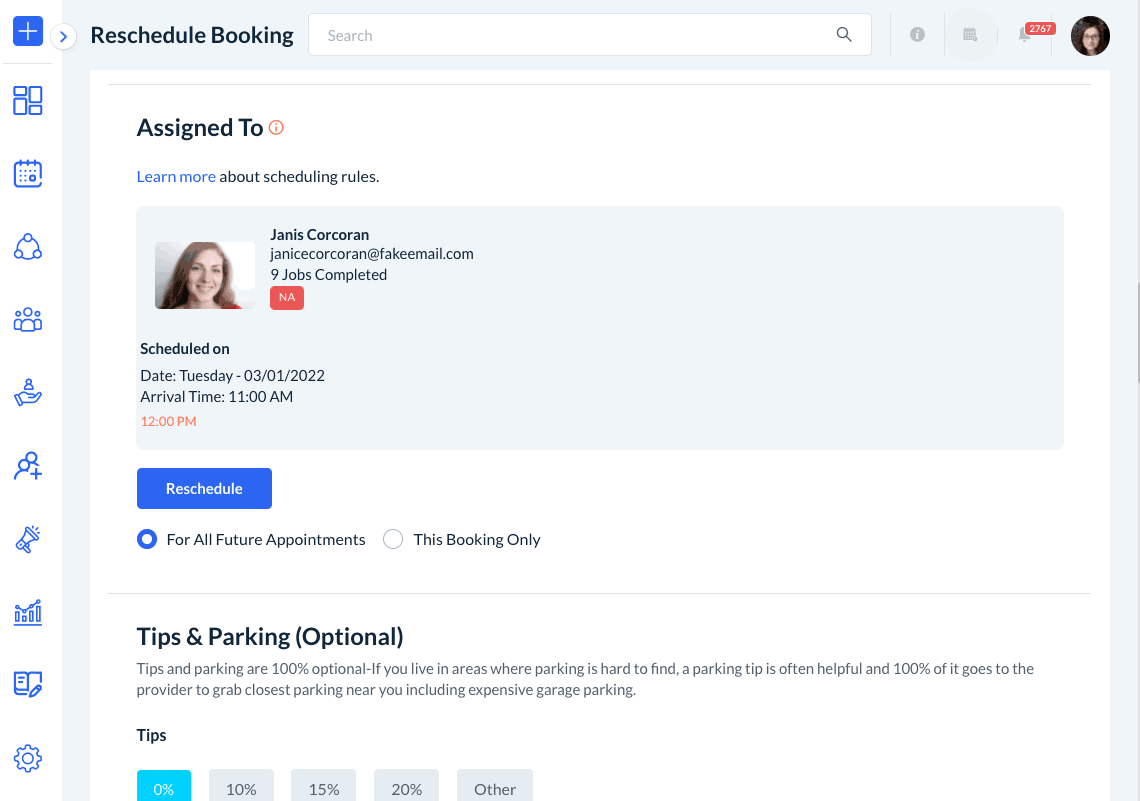Expand the sidebar with chevron arrow
Screen dimensions: 1140x801
(64, 36)
